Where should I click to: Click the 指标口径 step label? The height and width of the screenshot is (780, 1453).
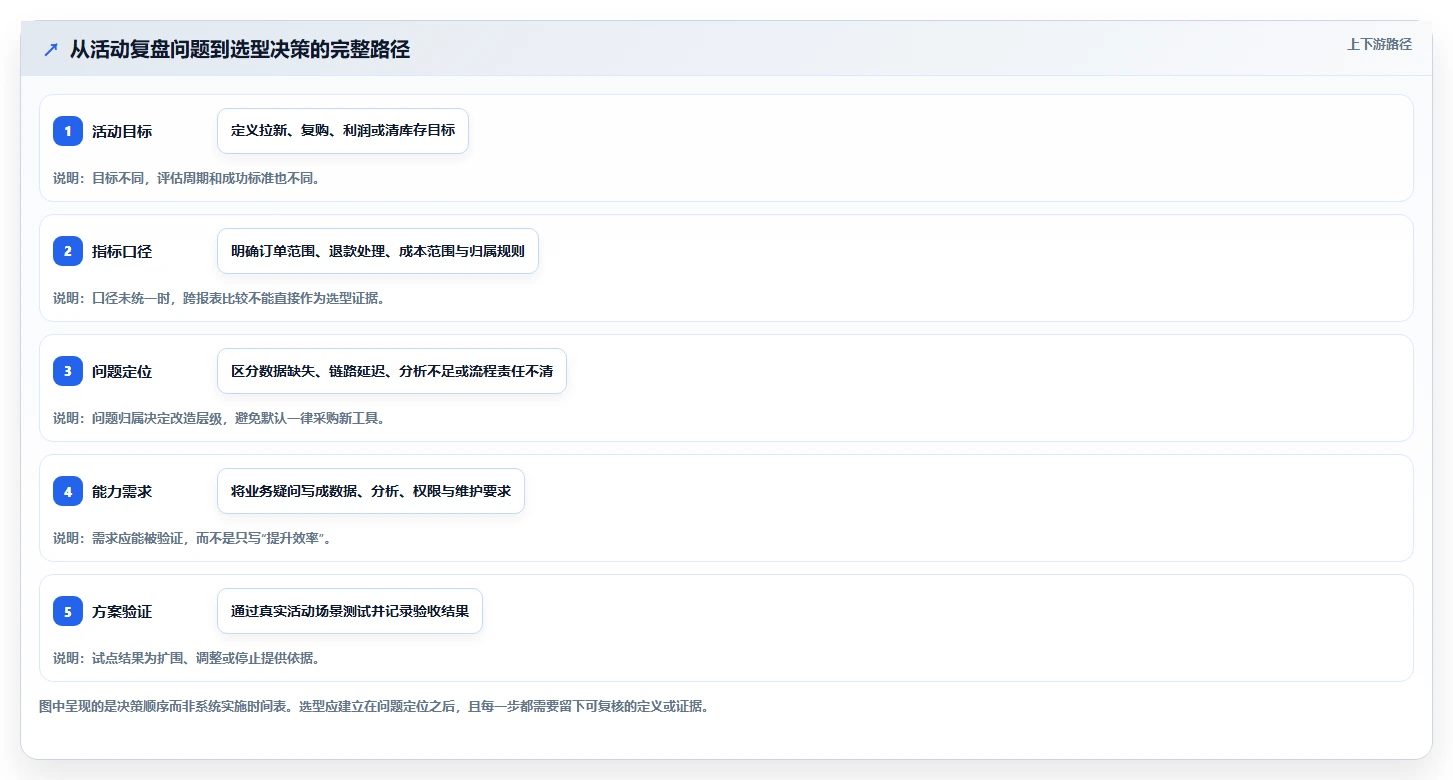(122, 252)
